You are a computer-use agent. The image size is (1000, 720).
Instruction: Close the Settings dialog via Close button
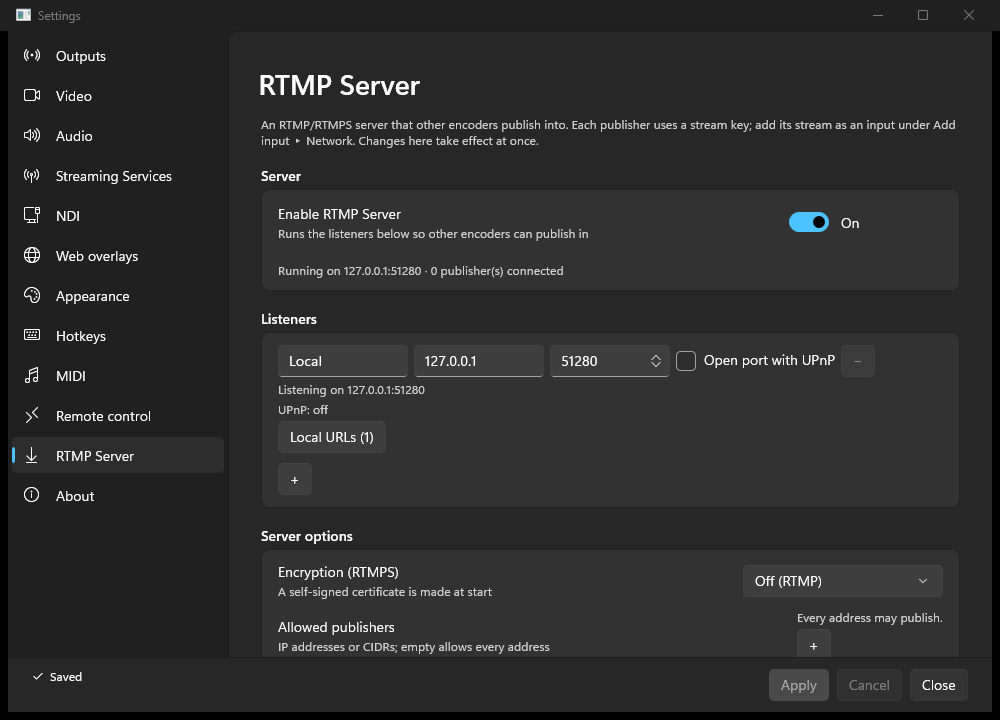click(x=939, y=685)
